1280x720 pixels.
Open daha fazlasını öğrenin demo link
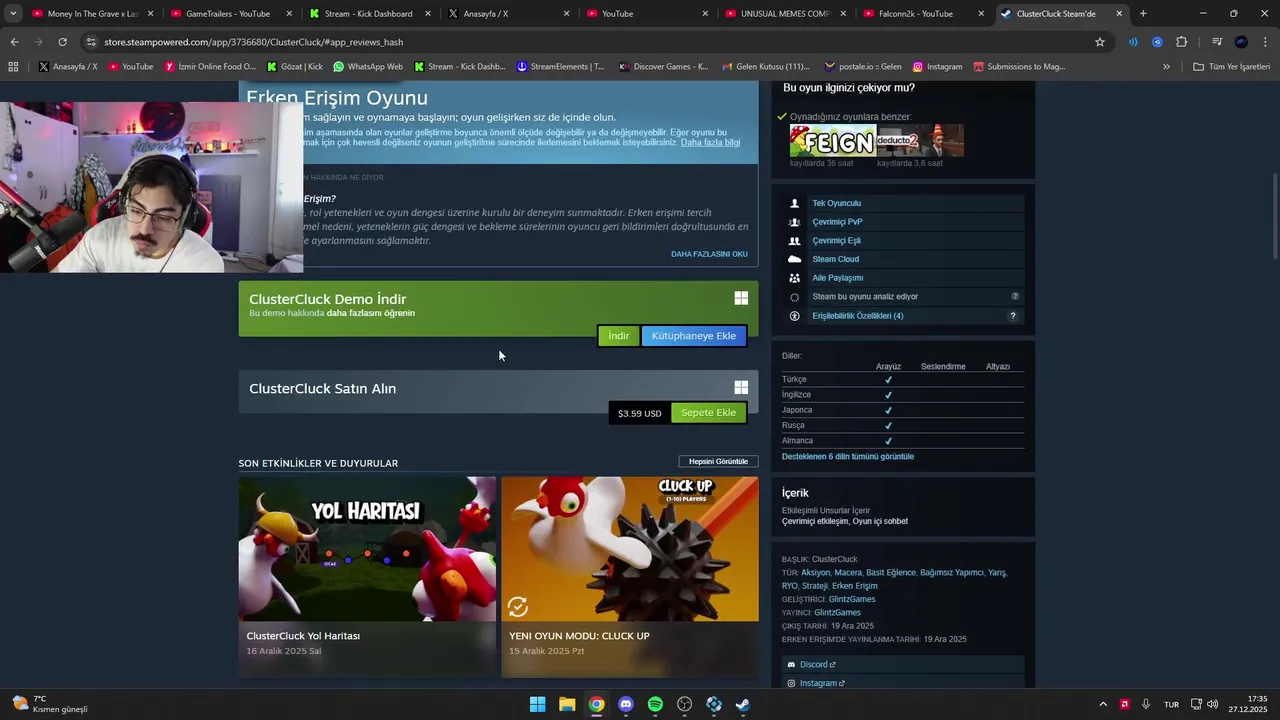371,313
